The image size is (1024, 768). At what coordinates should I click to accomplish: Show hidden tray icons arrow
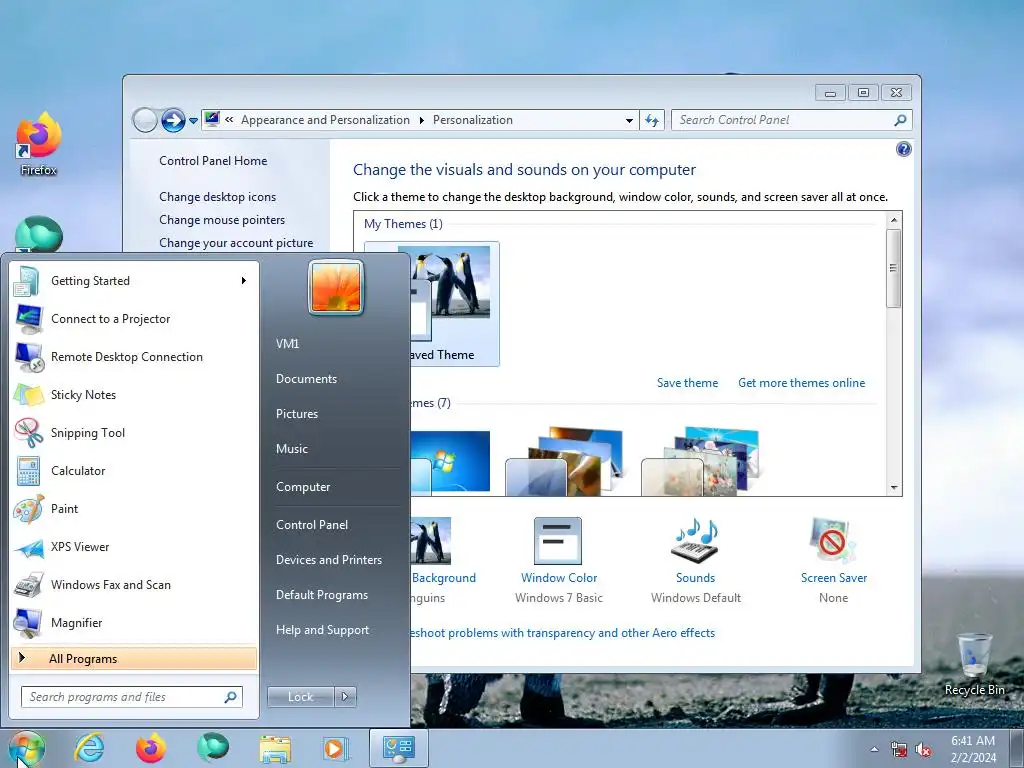(x=874, y=750)
